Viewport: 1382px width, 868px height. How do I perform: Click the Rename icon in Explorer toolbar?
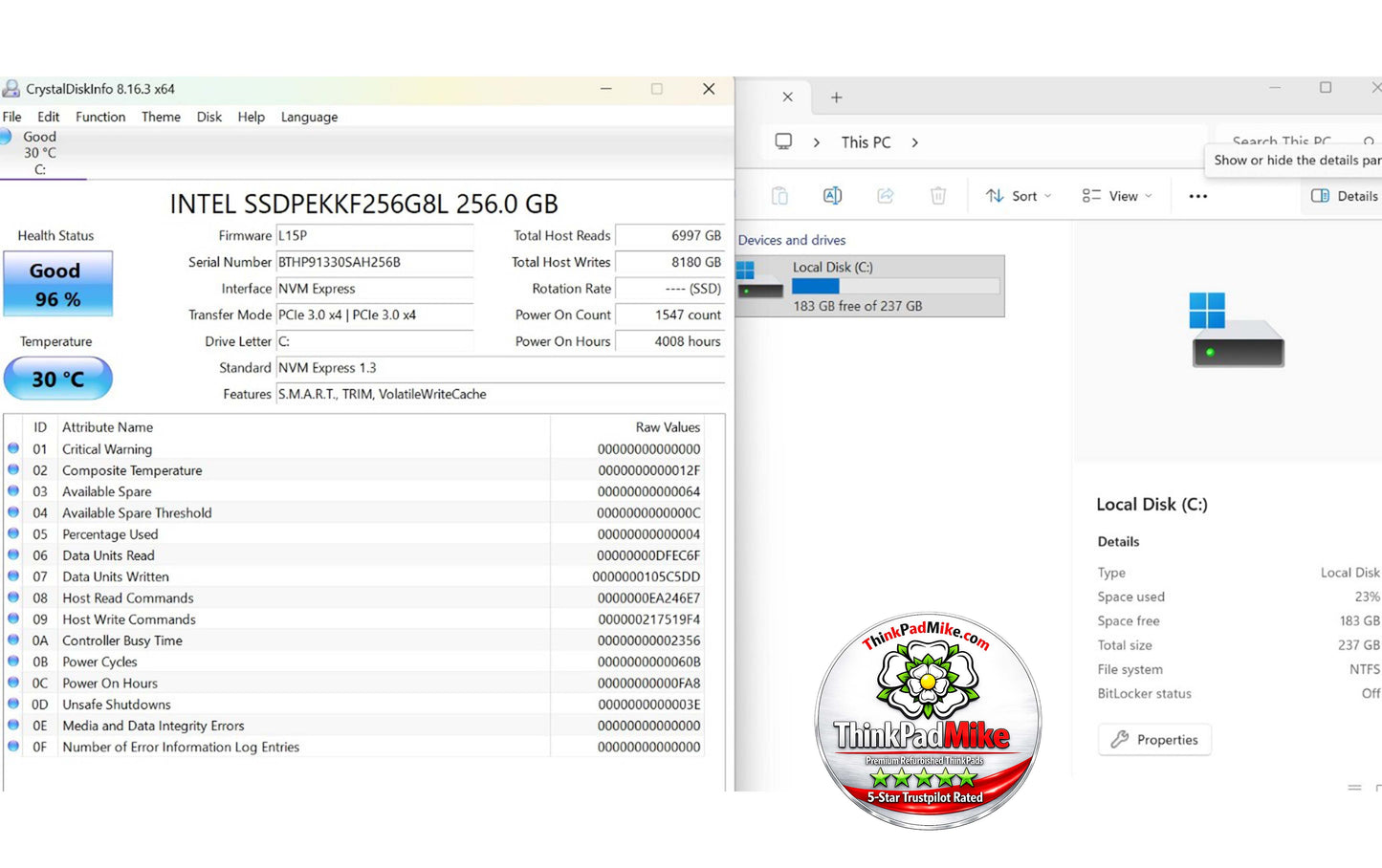pos(833,196)
